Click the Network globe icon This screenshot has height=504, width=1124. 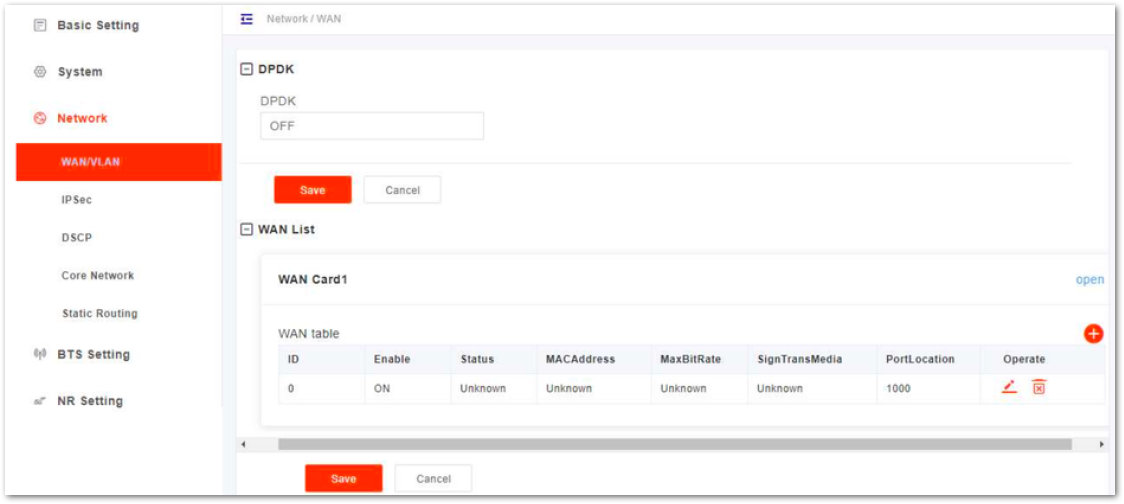(x=40, y=118)
